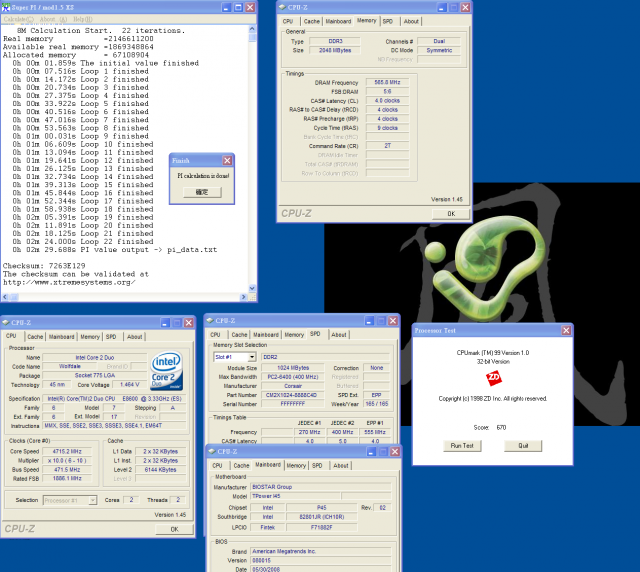
Task: Confirm the 'PI calculation is done' dialog
Action: point(202,192)
